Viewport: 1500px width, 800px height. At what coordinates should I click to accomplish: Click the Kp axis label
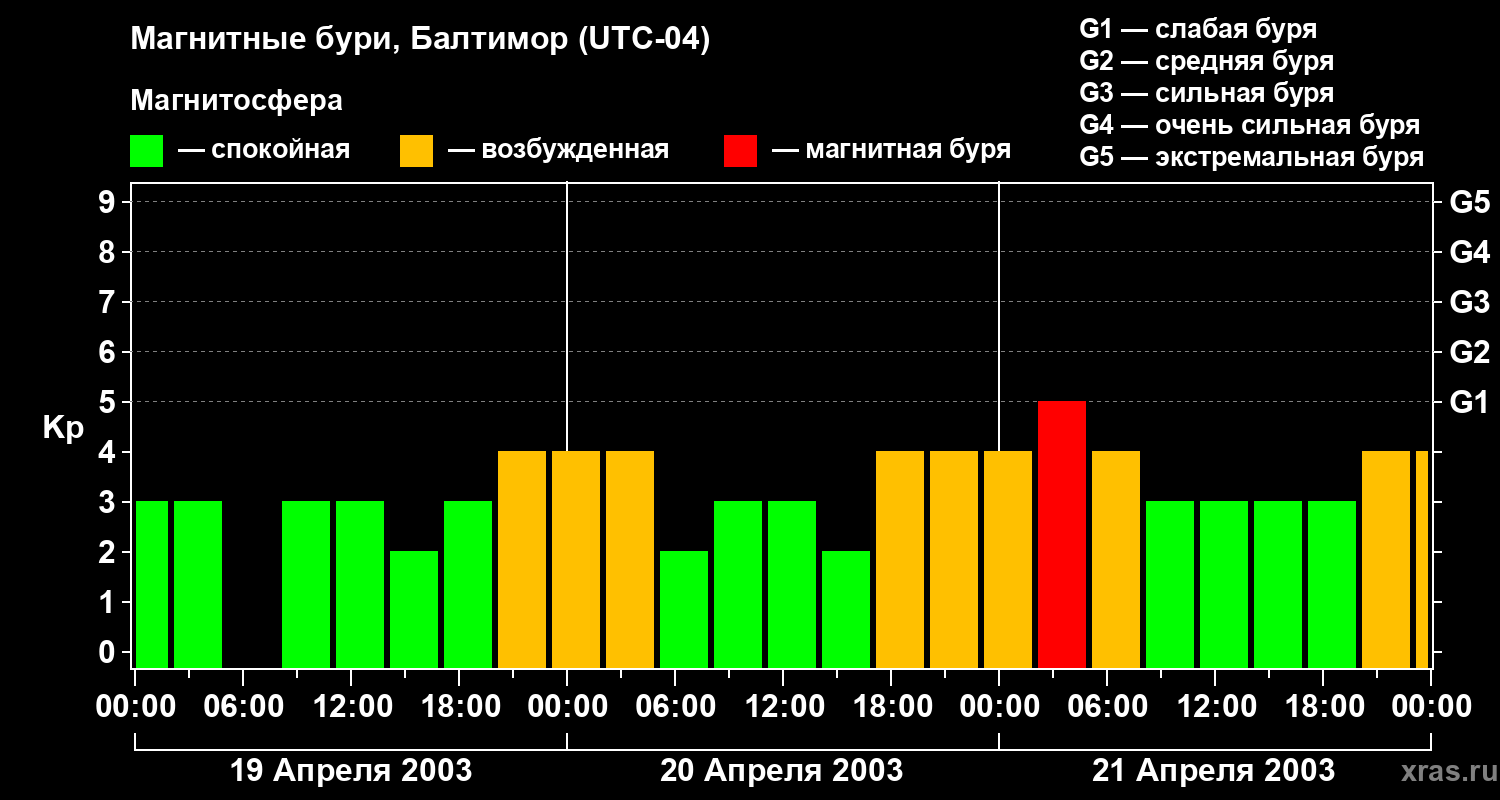point(62,428)
